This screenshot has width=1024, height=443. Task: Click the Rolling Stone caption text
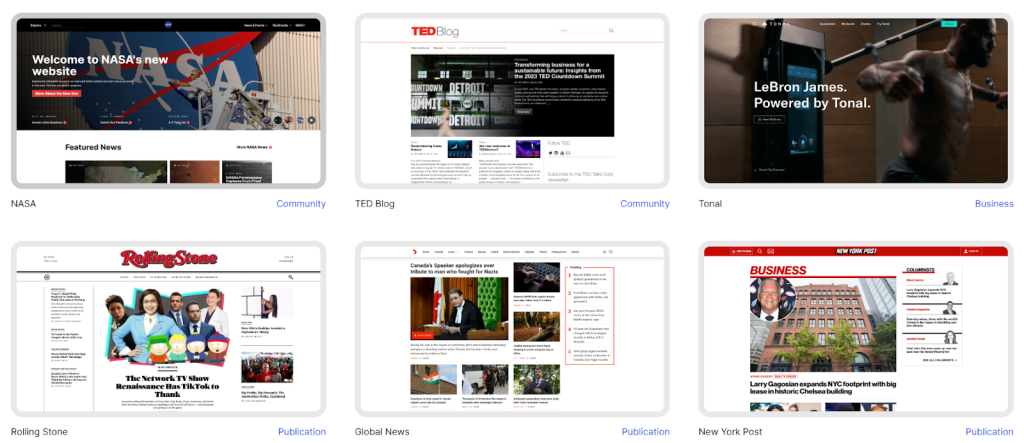click(x=39, y=432)
